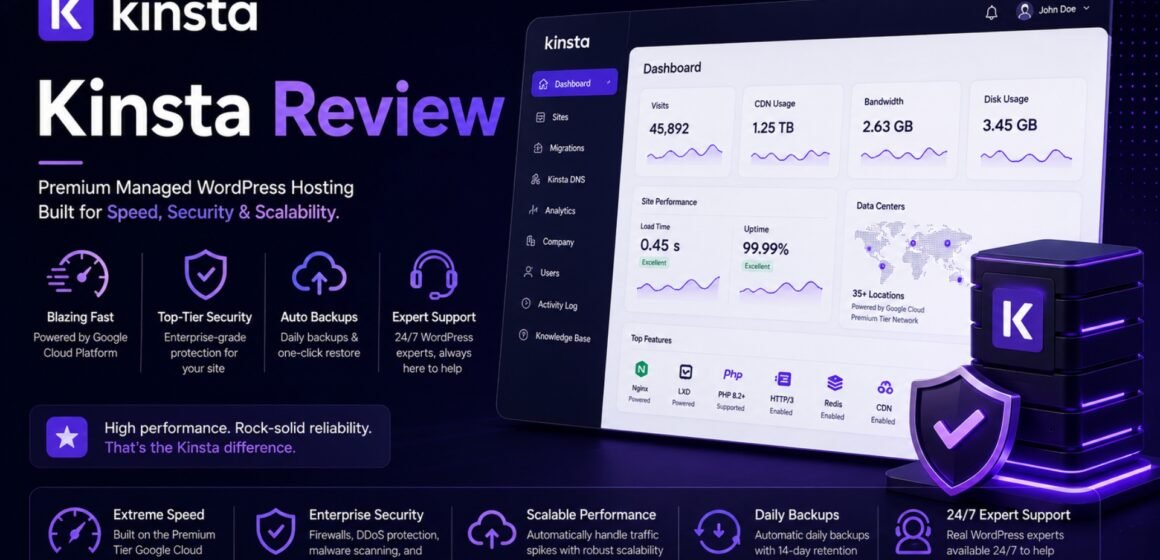Click the CDN Usage 1.25 TB card
The width and height of the screenshot is (1160, 560).
[791, 130]
